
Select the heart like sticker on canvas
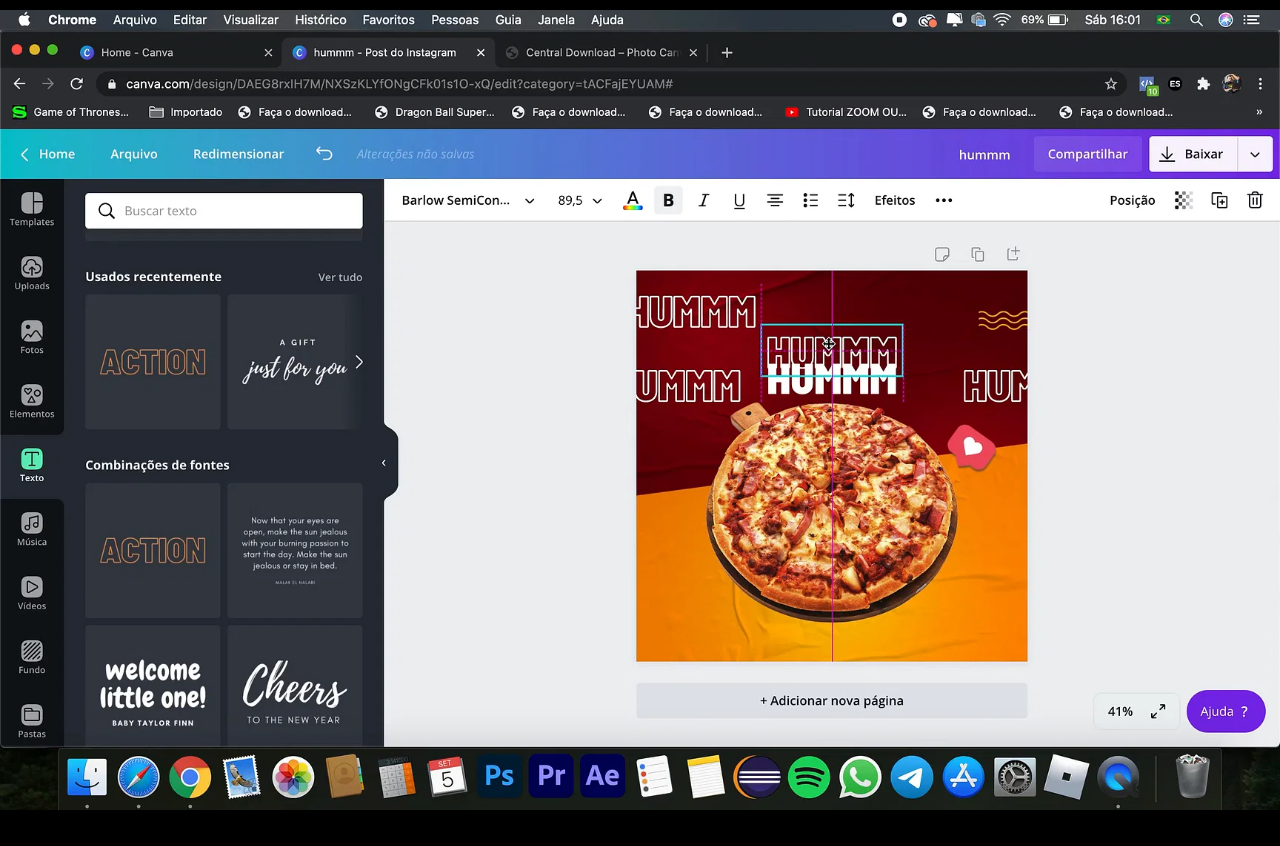point(972,447)
